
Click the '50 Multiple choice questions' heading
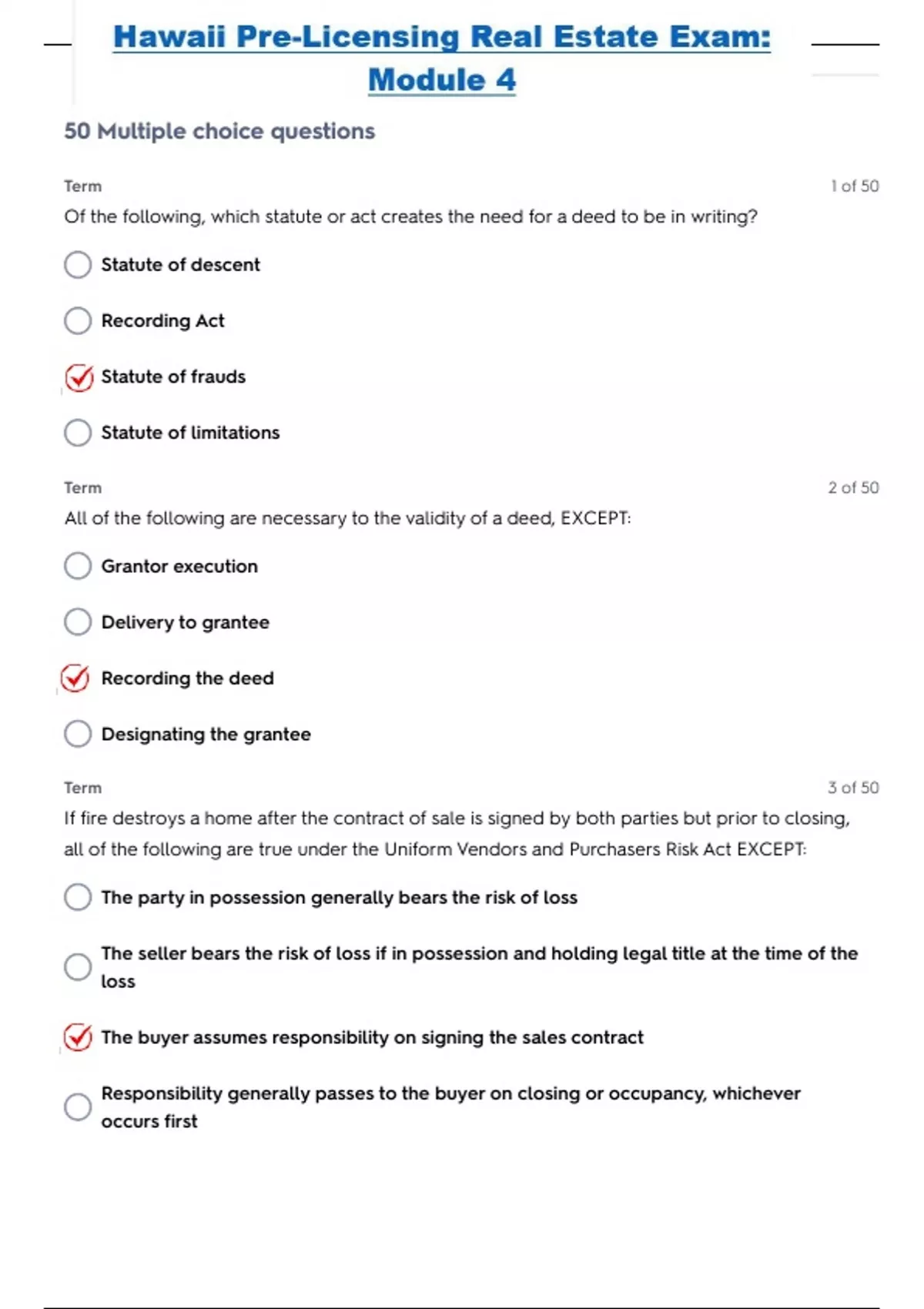point(219,131)
